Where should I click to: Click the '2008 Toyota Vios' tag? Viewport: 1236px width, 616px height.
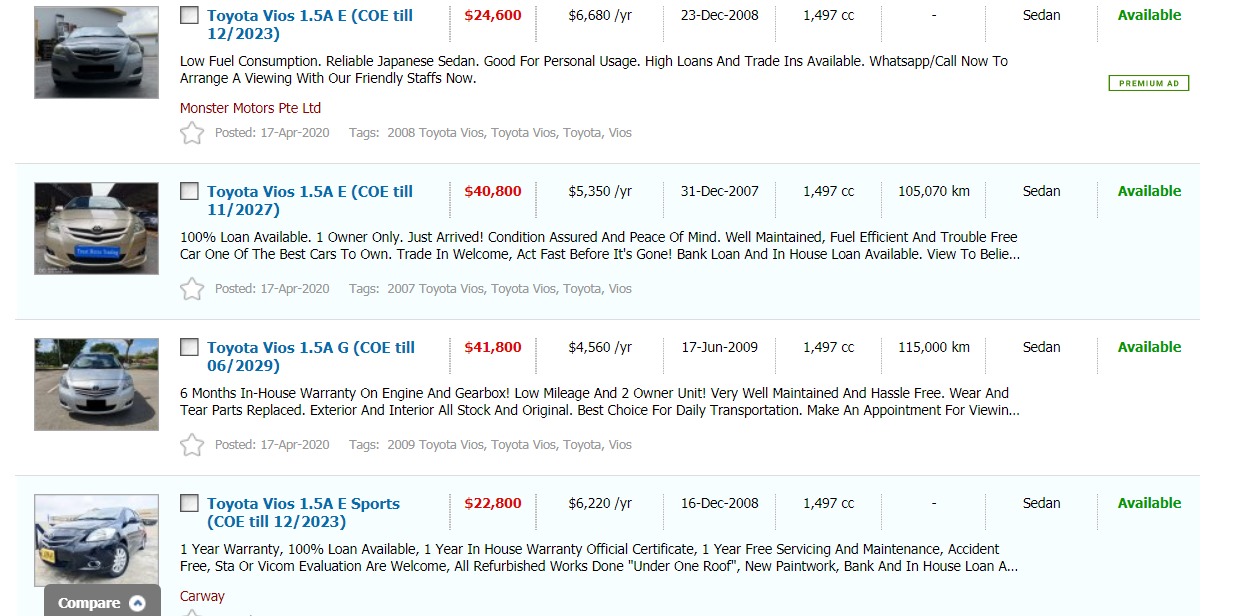[x=436, y=133]
